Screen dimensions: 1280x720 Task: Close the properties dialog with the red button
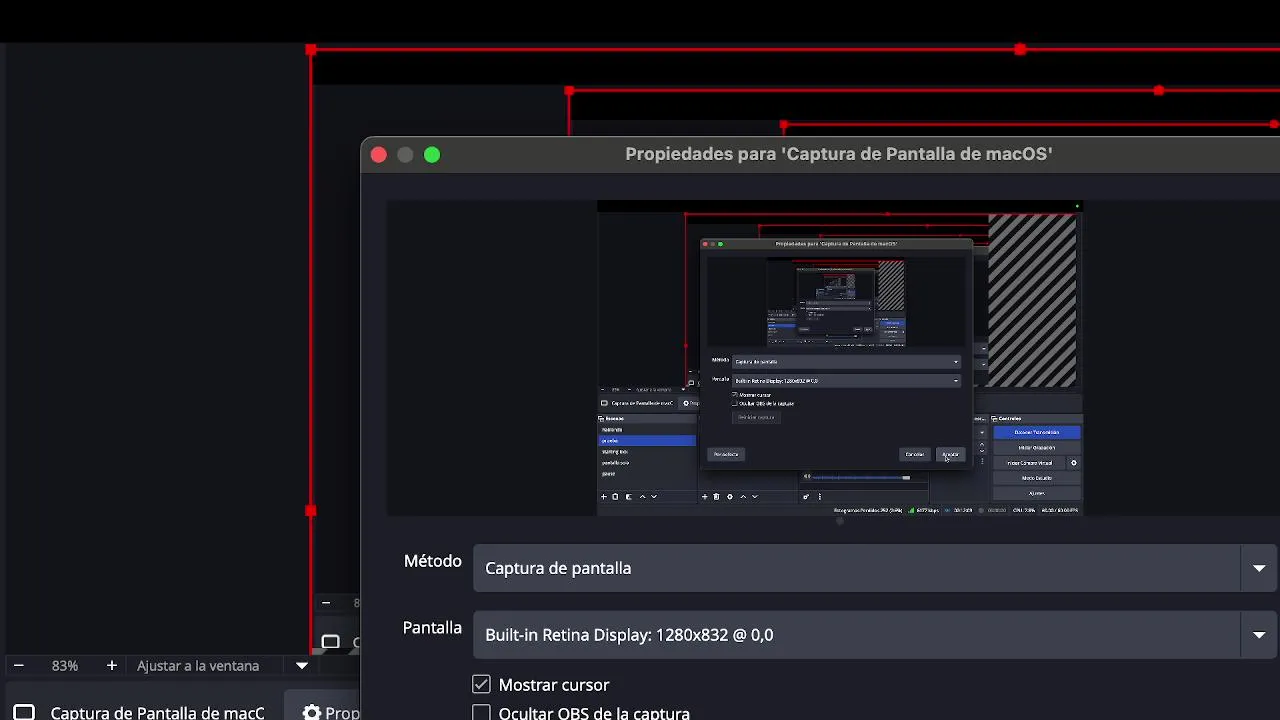[x=378, y=155]
